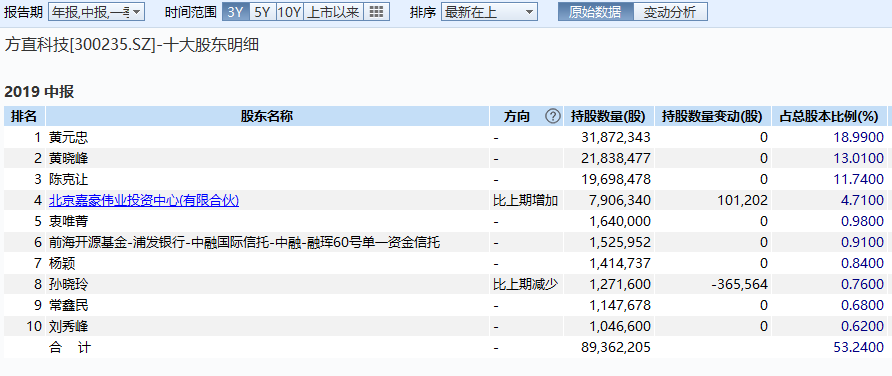This screenshot has height=376, width=892.
Task: Click holding amount 1,147,678
Action: [620, 305]
